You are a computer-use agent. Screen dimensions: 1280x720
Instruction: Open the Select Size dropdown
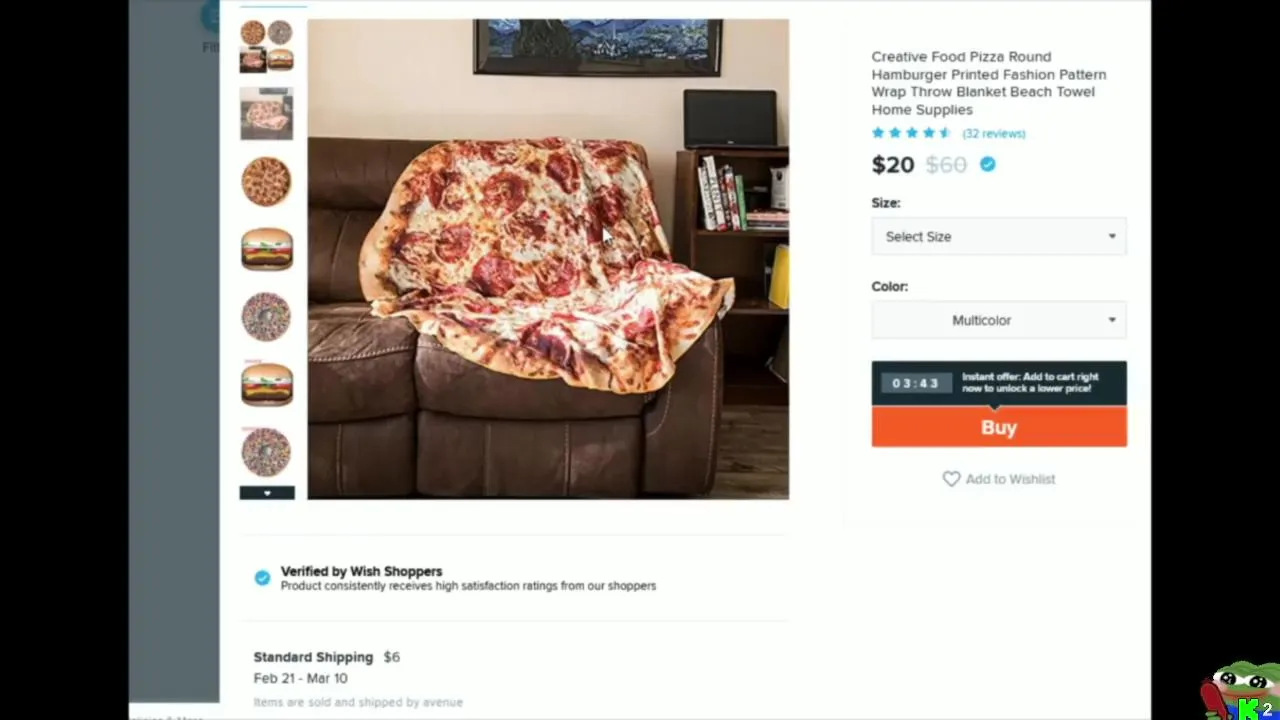999,237
